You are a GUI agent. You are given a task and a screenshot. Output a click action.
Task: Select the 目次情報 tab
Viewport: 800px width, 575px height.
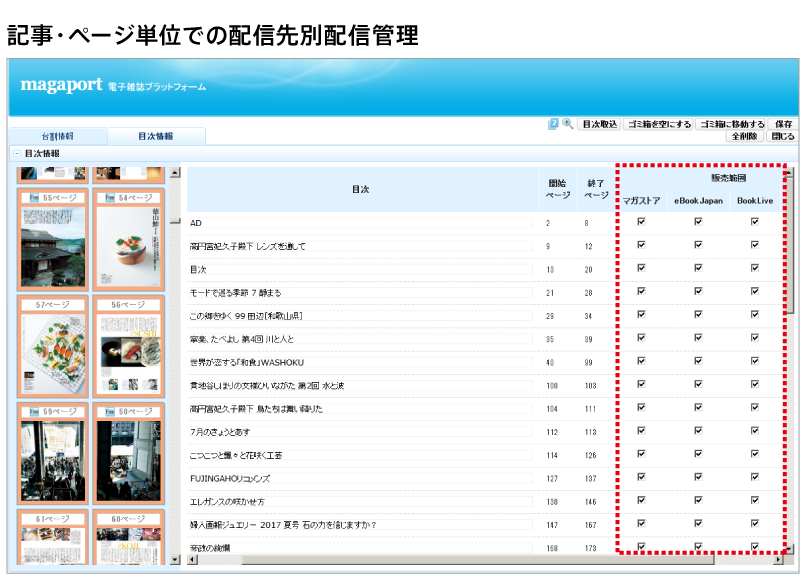click(x=155, y=136)
